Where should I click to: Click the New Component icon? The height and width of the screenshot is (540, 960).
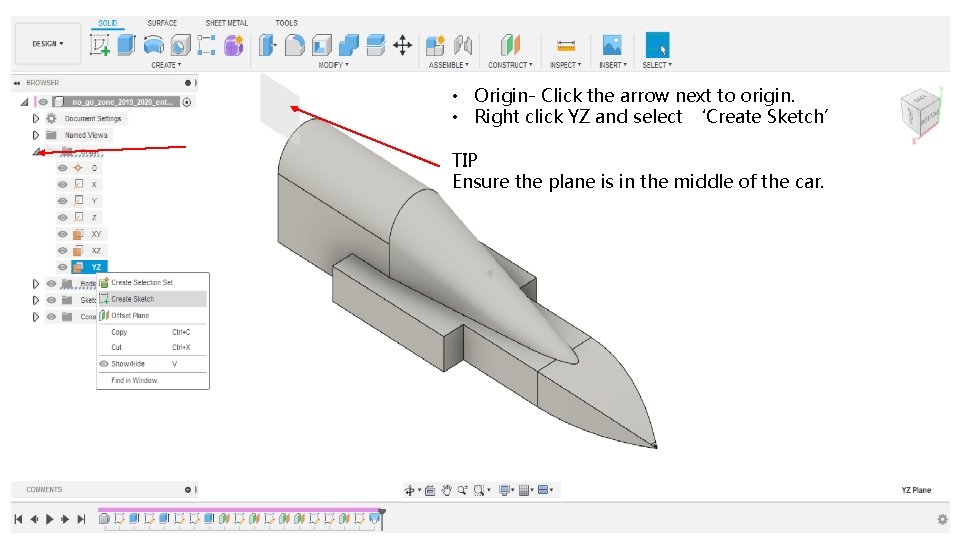(435, 45)
